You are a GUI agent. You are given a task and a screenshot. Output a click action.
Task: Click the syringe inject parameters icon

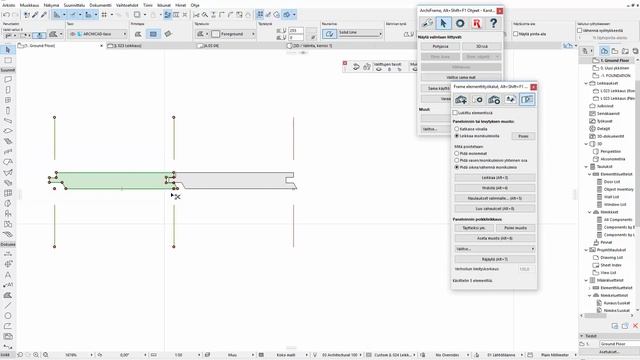[43, 15]
